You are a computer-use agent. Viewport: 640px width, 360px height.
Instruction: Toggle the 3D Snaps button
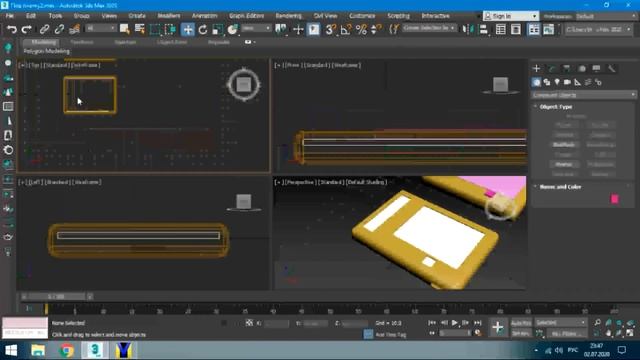331,29
